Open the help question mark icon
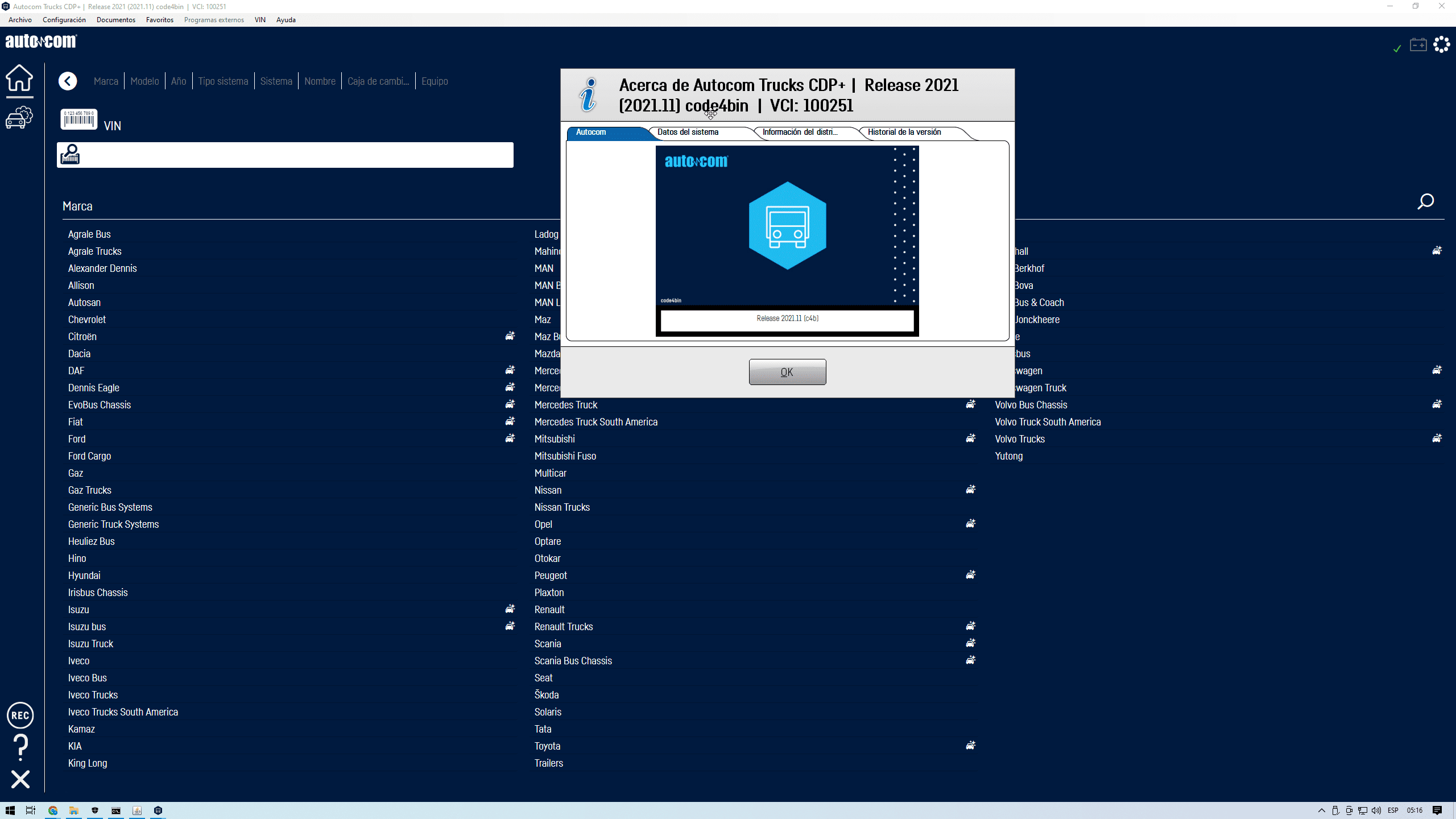Image resolution: width=1456 pixels, height=819 pixels. (x=20, y=747)
